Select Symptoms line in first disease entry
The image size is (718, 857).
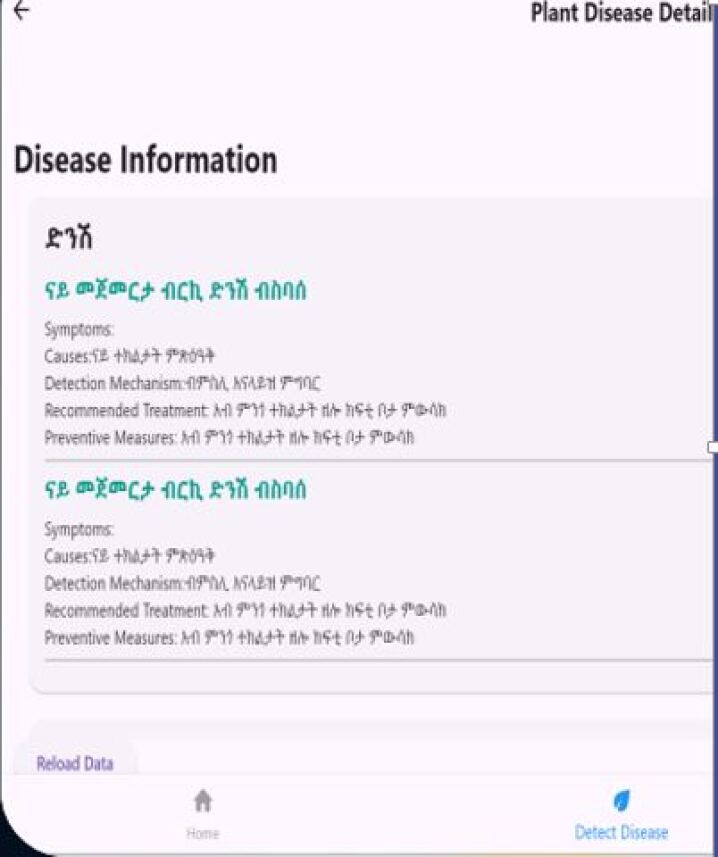[80, 329]
